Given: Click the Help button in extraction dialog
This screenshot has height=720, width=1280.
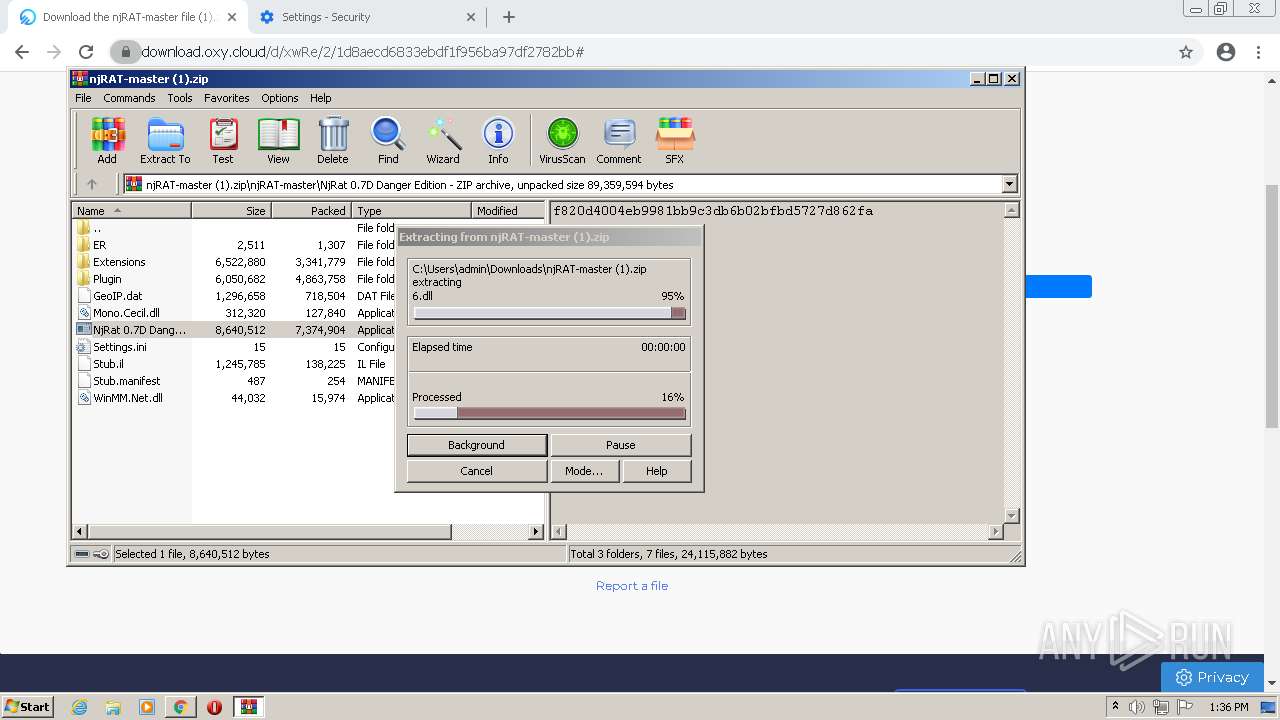Looking at the screenshot, I should 657,471.
